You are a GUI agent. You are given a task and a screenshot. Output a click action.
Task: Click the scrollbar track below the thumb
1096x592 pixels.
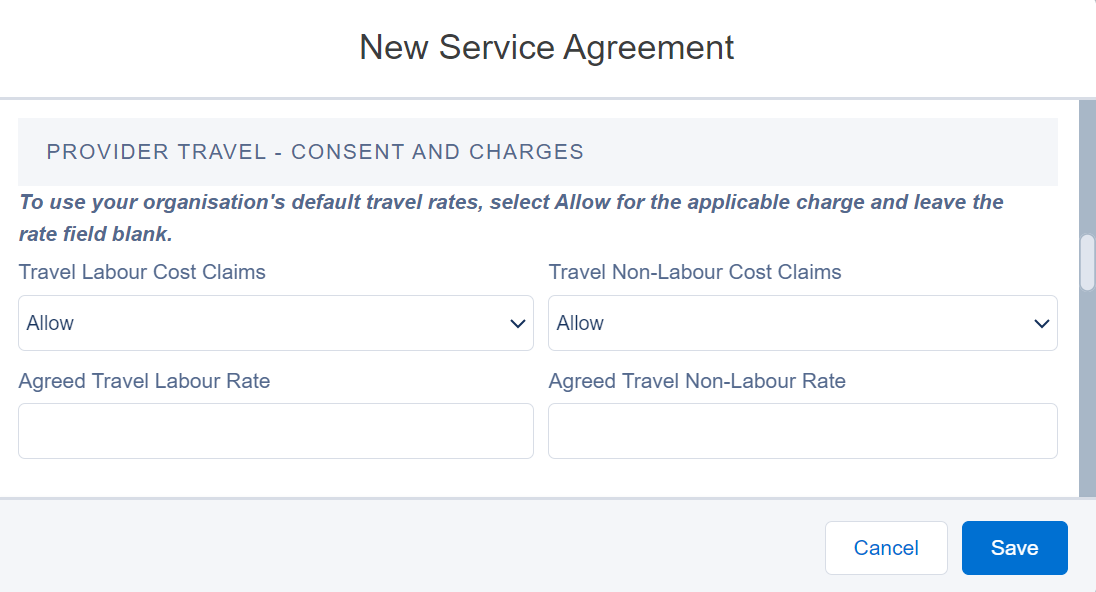click(1088, 400)
